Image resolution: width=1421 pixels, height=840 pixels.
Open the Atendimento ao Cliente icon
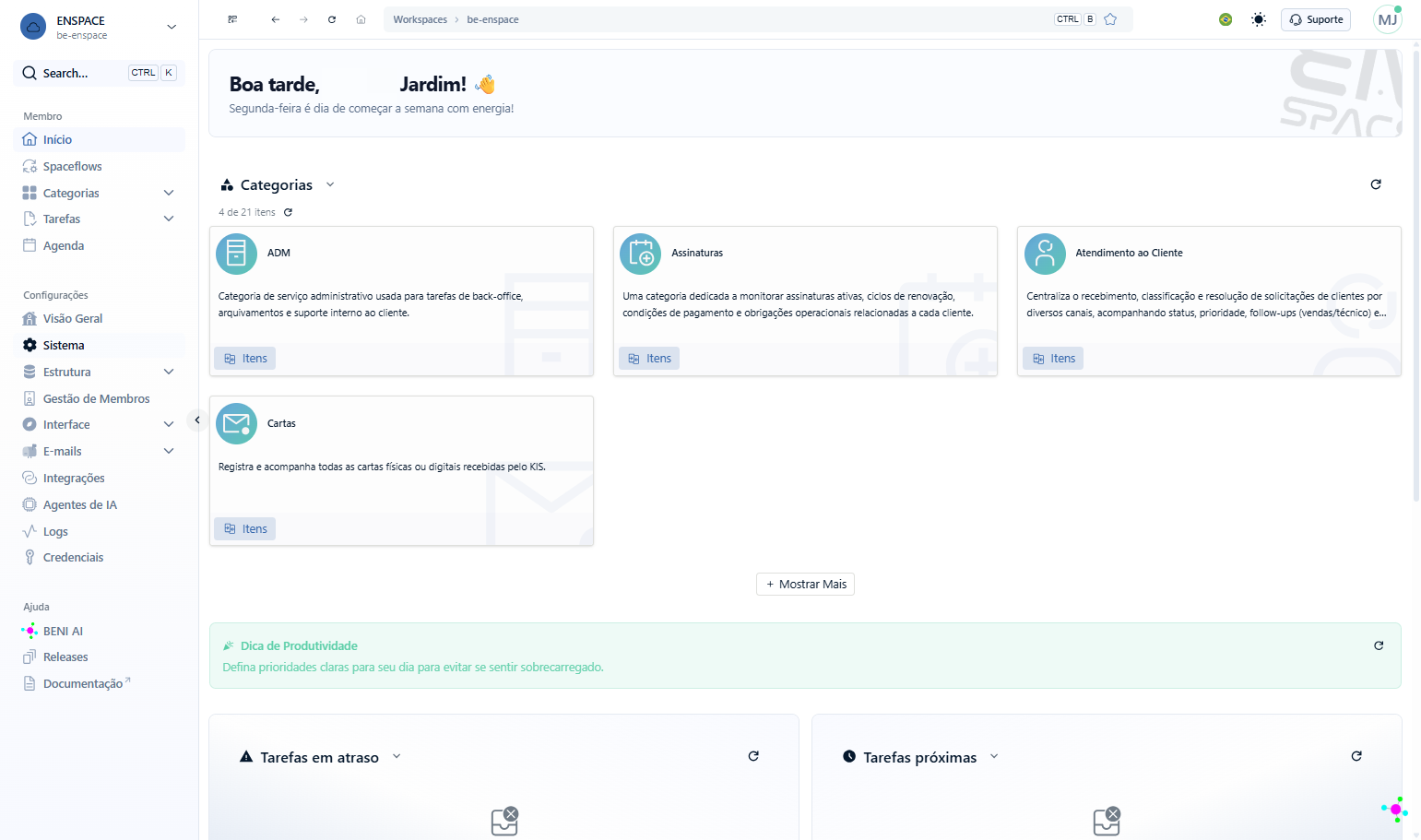point(1045,254)
